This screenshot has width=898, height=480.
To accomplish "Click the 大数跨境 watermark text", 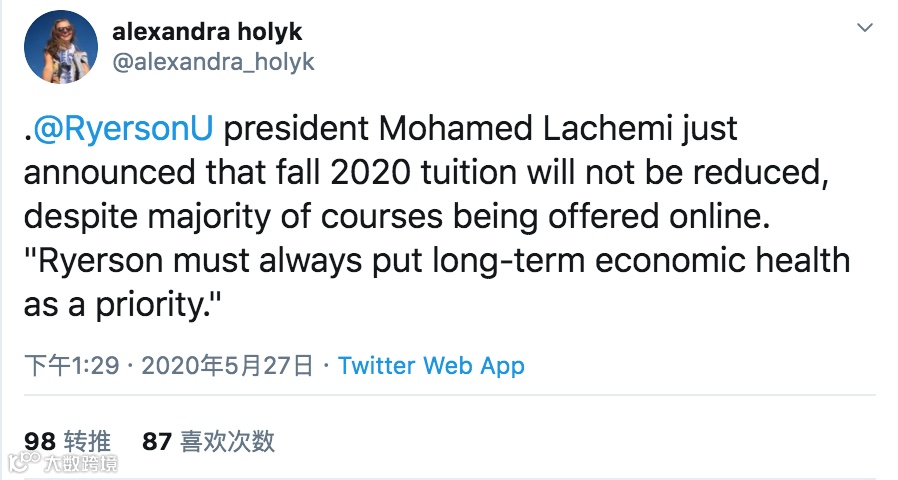I will pyautogui.click(x=80, y=463).
